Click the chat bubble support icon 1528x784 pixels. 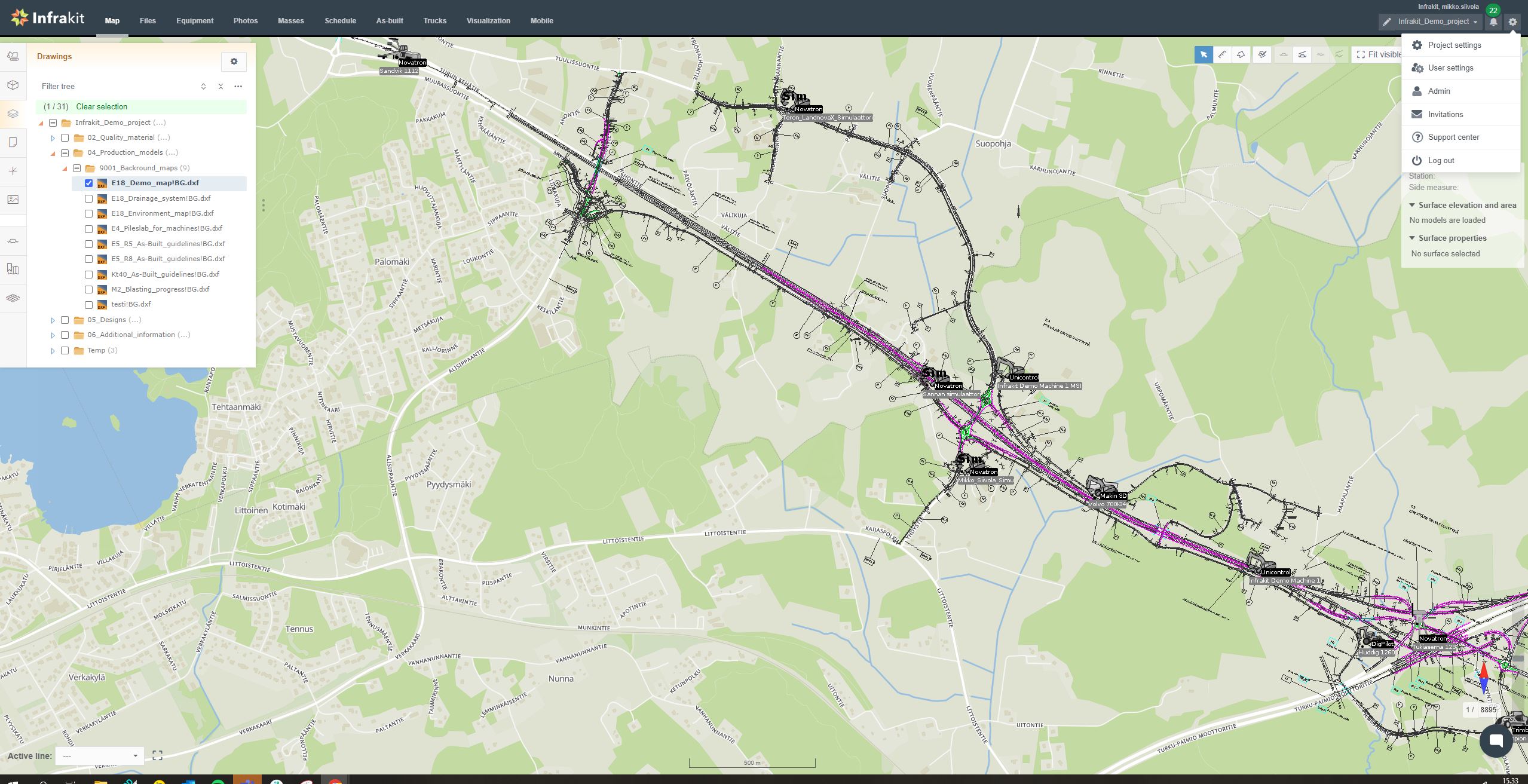[x=1496, y=741]
